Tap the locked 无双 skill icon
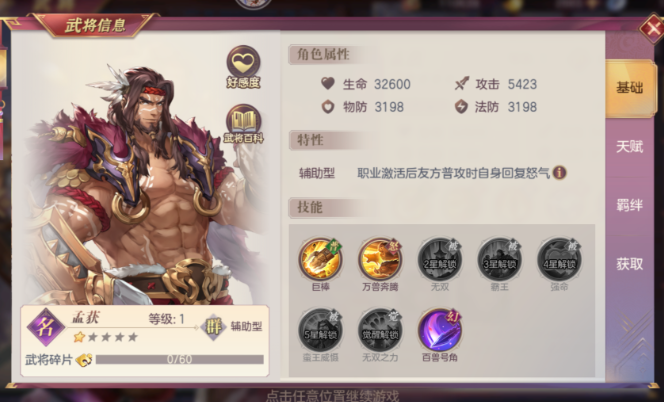664x402 pixels. tap(440, 259)
